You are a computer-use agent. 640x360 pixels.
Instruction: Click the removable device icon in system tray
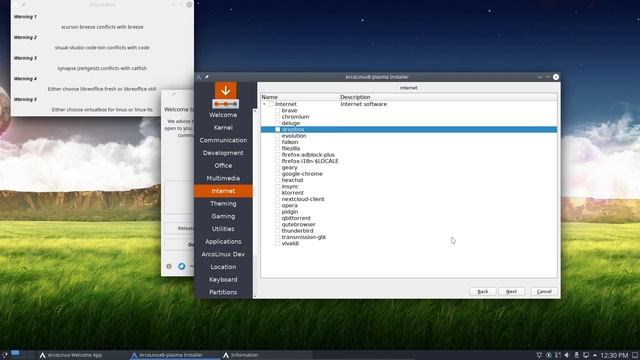(576, 355)
